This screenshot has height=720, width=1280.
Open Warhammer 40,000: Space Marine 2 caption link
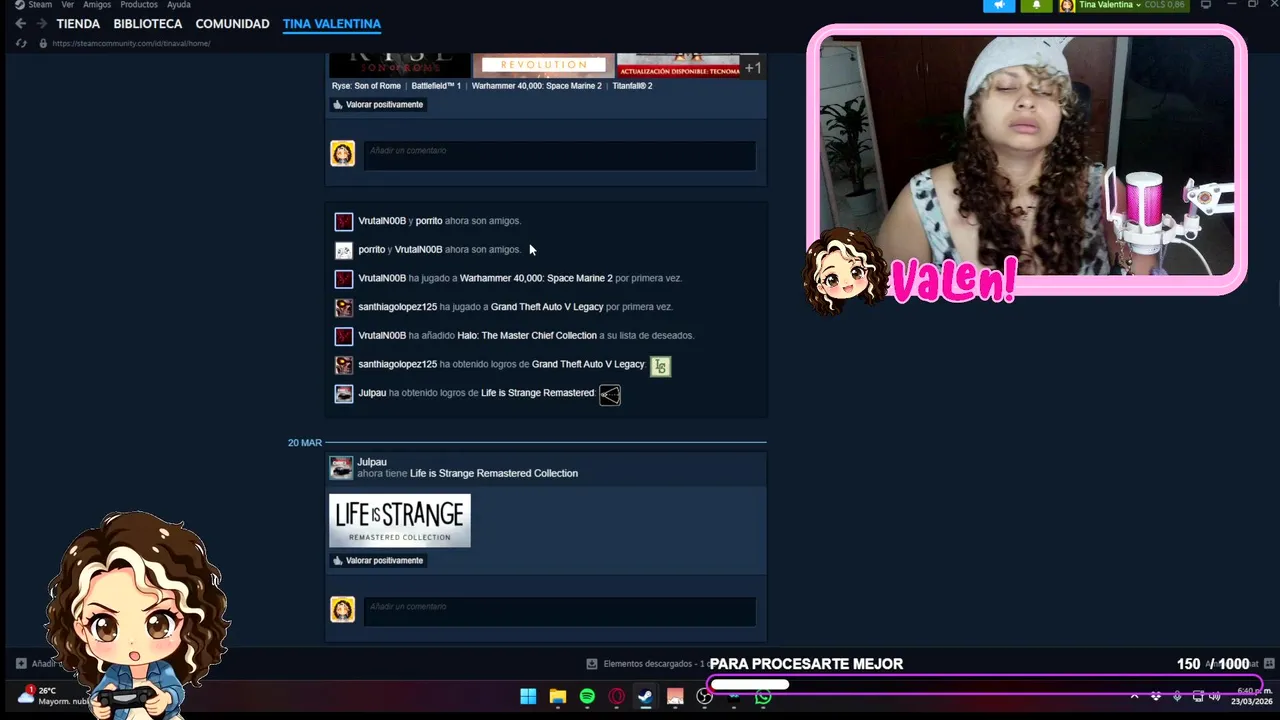coord(537,86)
